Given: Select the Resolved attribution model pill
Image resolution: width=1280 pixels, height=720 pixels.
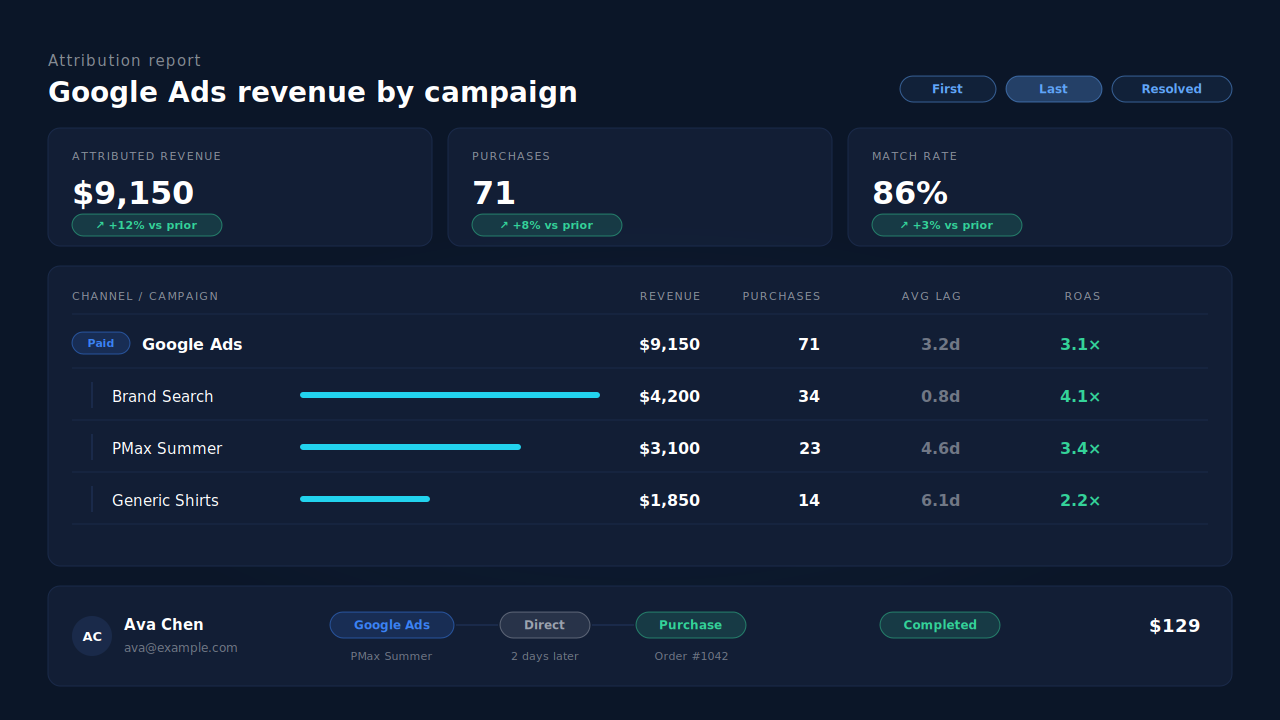Looking at the screenshot, I should click(1171, 89).
